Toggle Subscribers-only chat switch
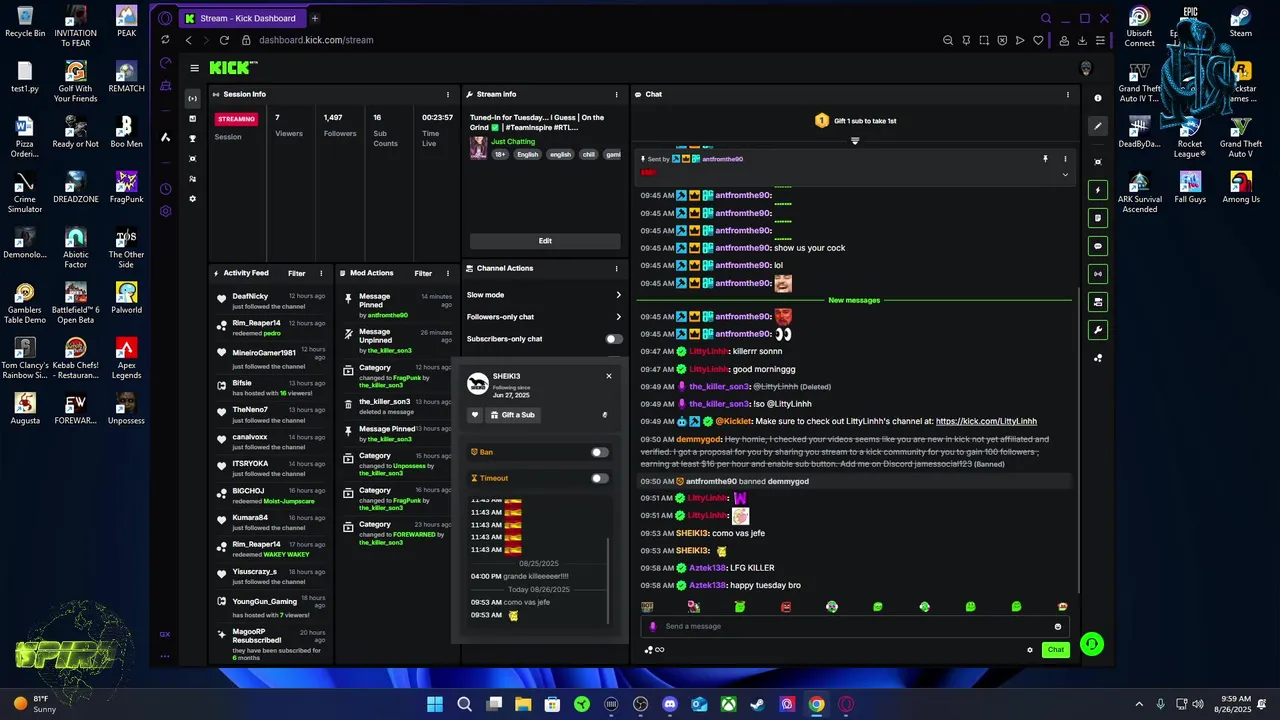Viewport: 1280px width, 720px height. 613,339
